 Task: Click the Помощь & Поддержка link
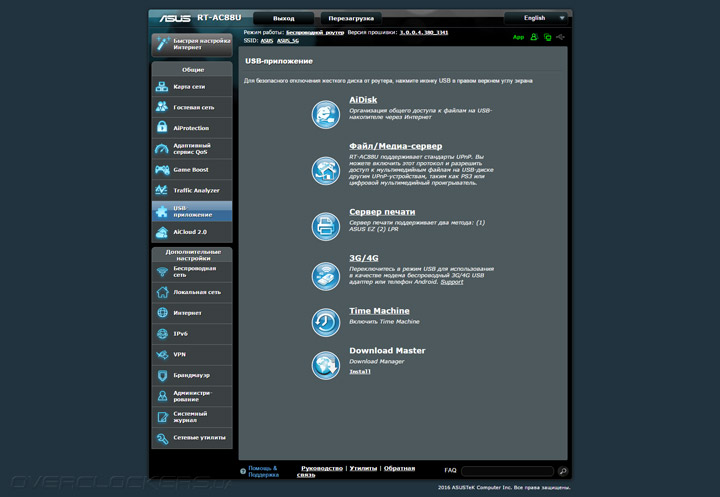263,471
